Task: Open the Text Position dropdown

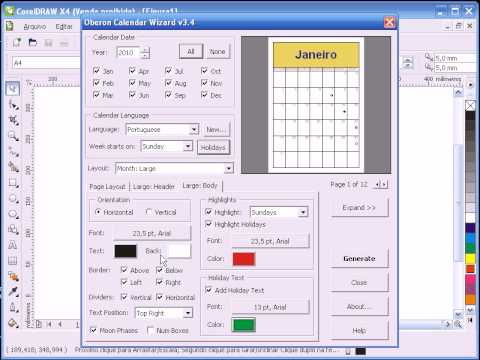Action: coord(188,313)
